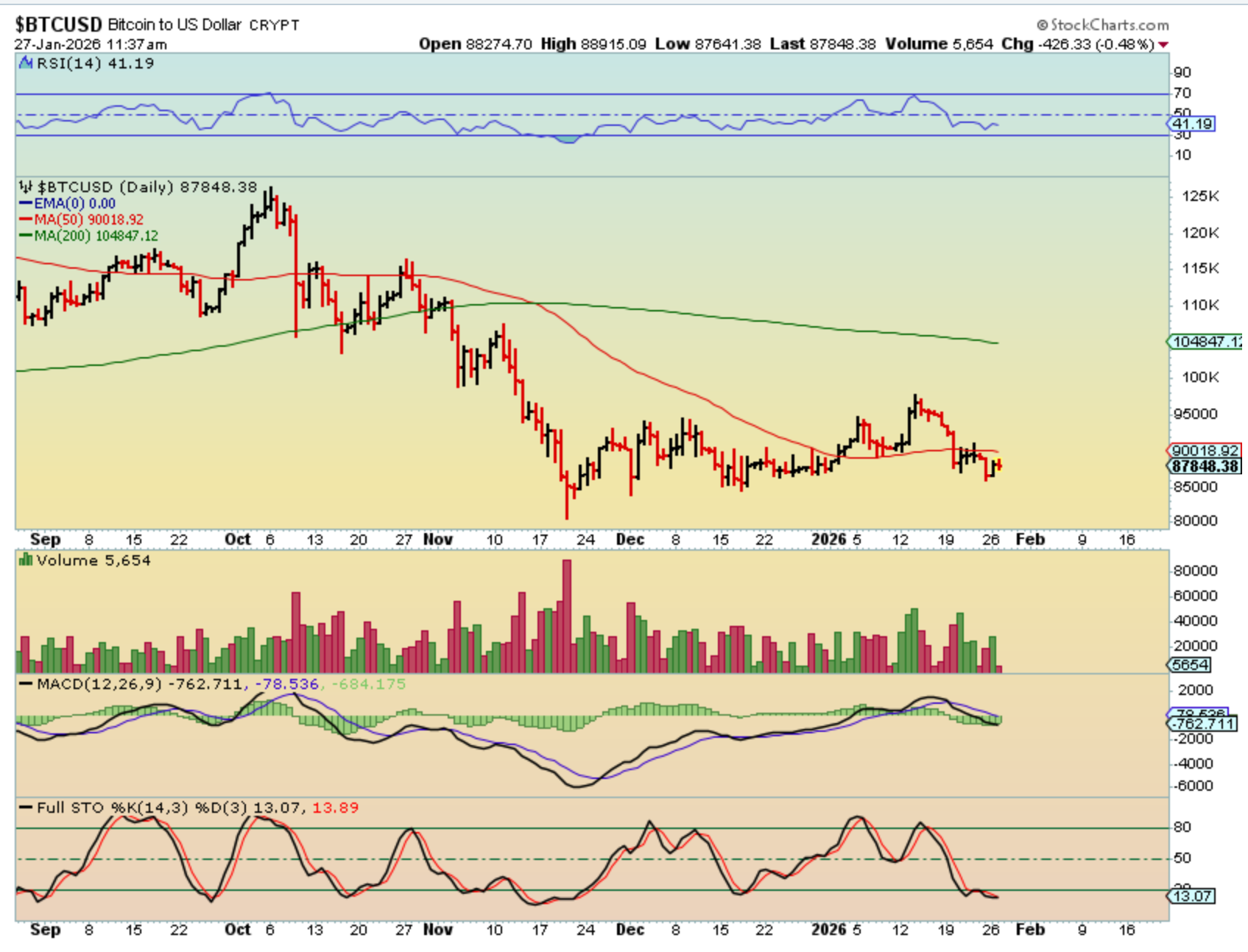Click the 'Bitcoin to US Dollar' name
Viewport: 1248px width, 952px height.
174,24
